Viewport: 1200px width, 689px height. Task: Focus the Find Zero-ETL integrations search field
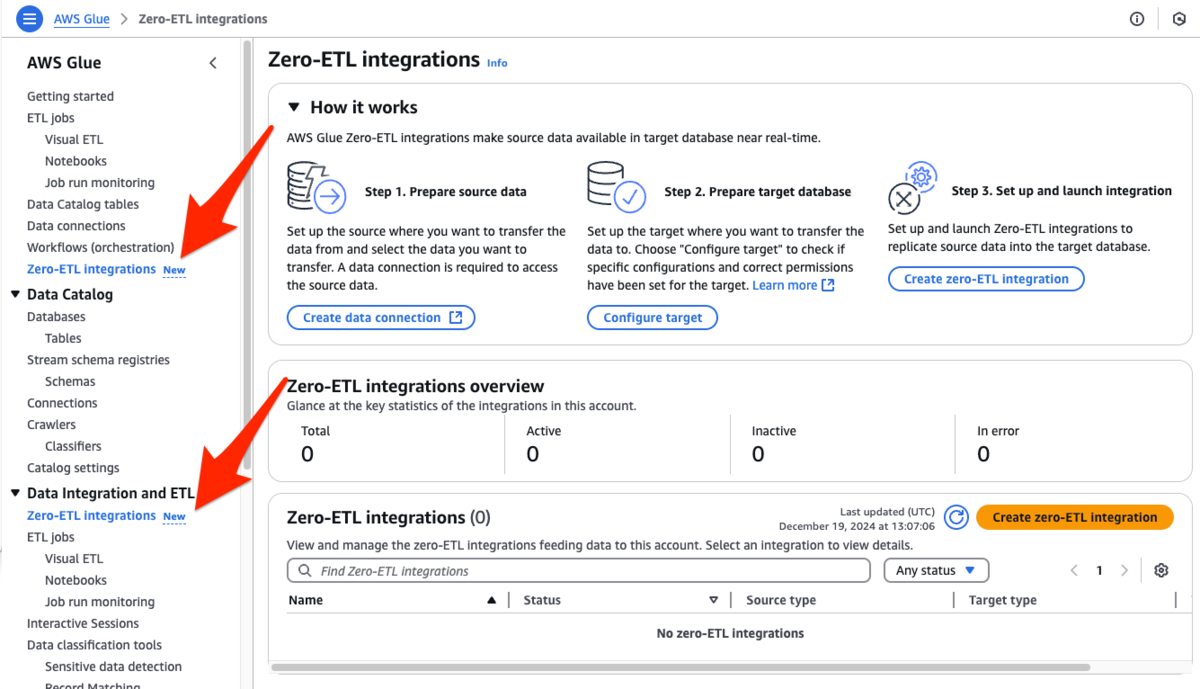coord(578,571)
